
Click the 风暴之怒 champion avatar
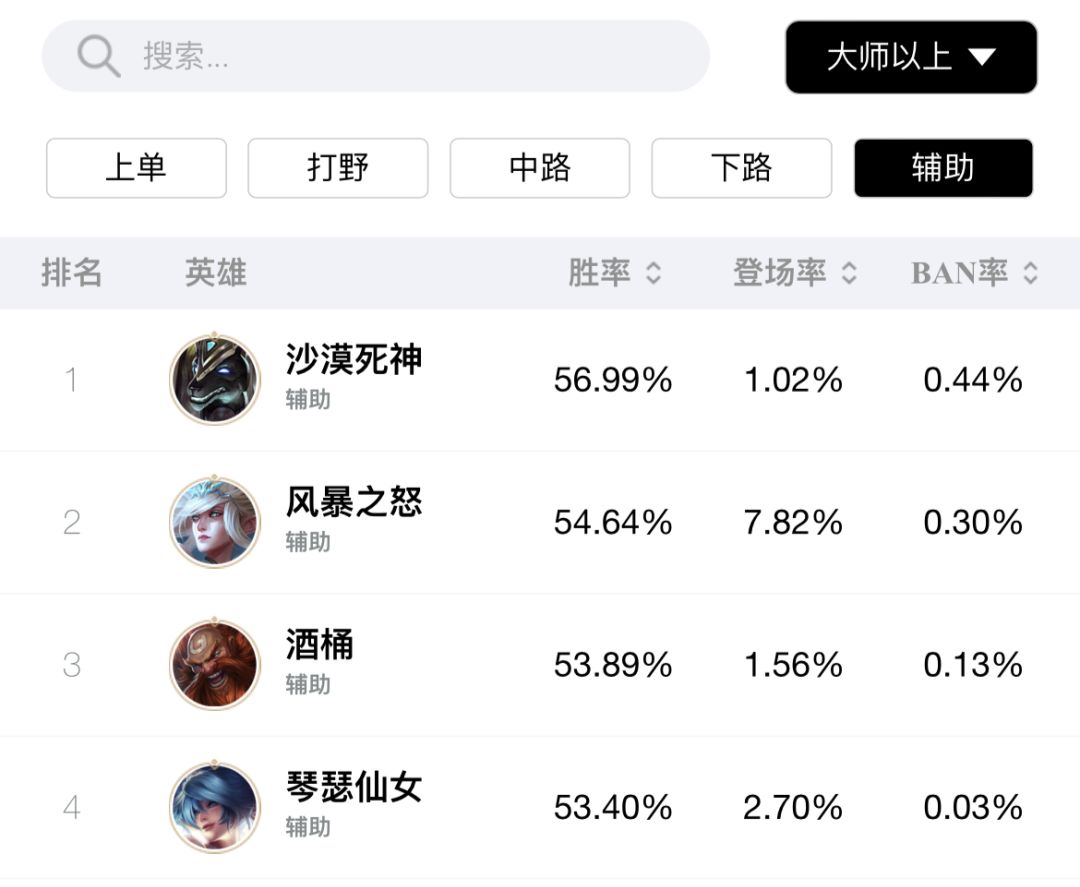214,522
